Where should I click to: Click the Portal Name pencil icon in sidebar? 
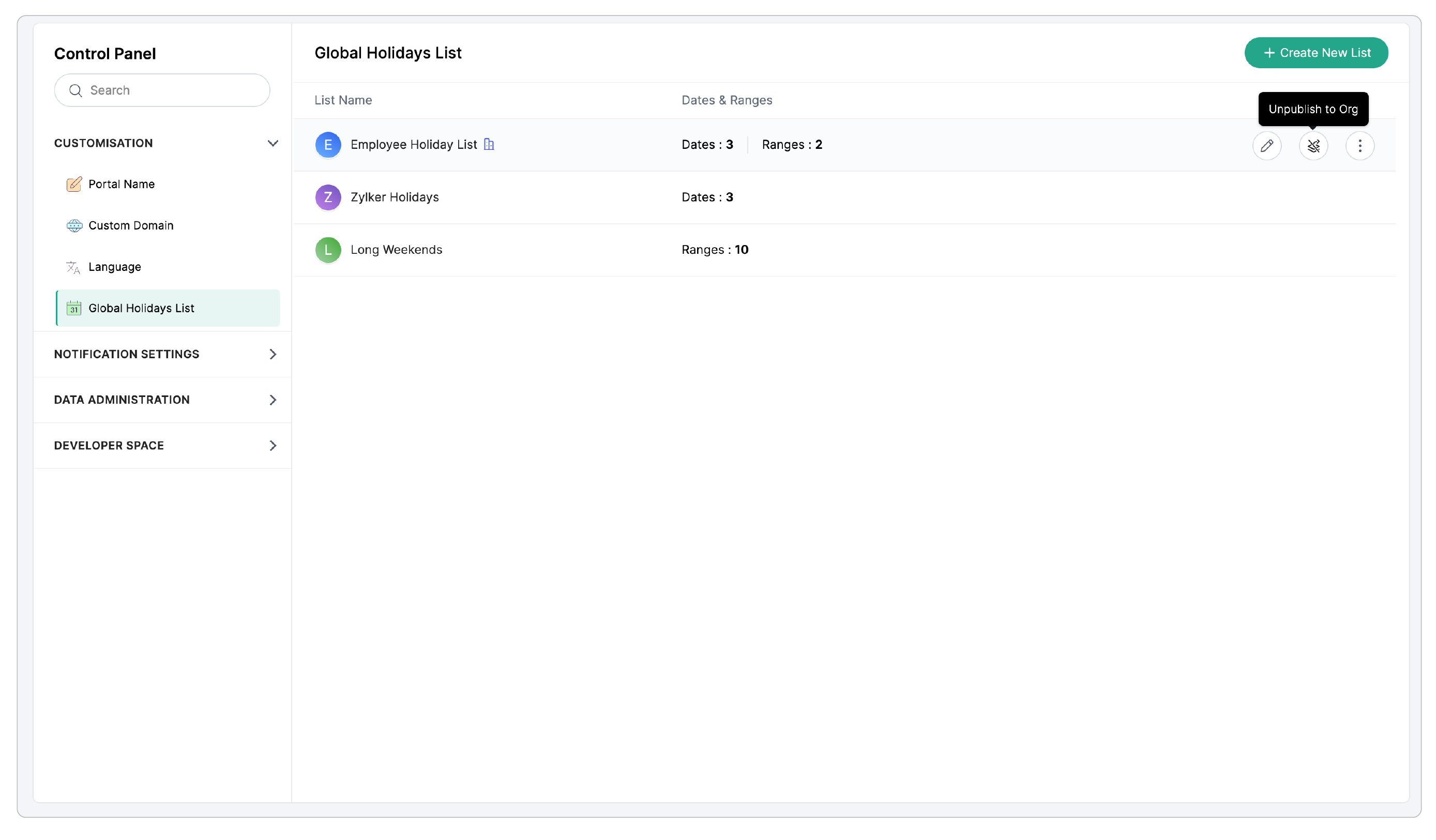pyautogui.click(x=74, y=184)
